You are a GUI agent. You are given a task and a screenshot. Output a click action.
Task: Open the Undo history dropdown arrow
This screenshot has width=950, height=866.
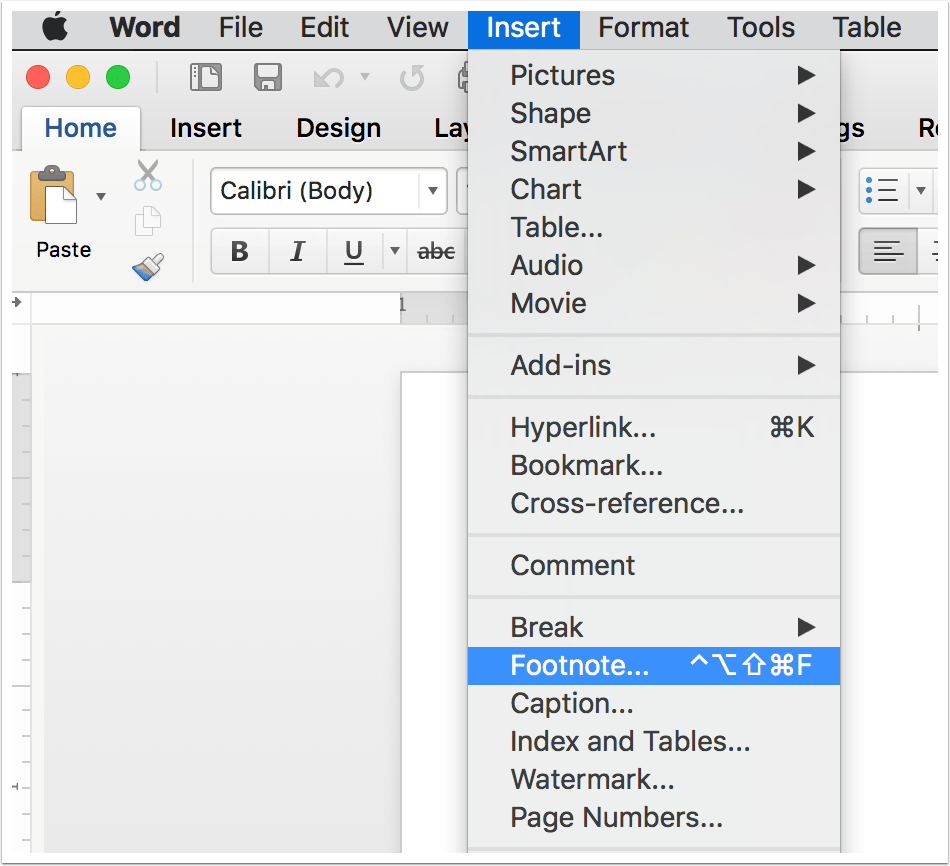365,76
